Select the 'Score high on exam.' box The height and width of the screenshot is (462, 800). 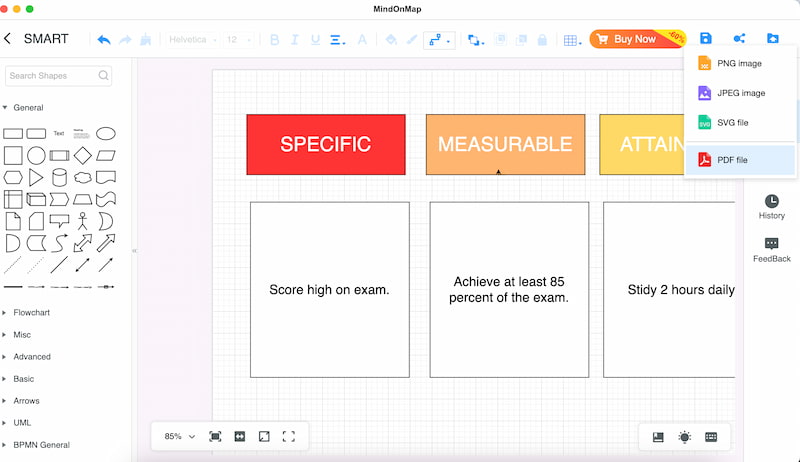click(x=330, y=290)
